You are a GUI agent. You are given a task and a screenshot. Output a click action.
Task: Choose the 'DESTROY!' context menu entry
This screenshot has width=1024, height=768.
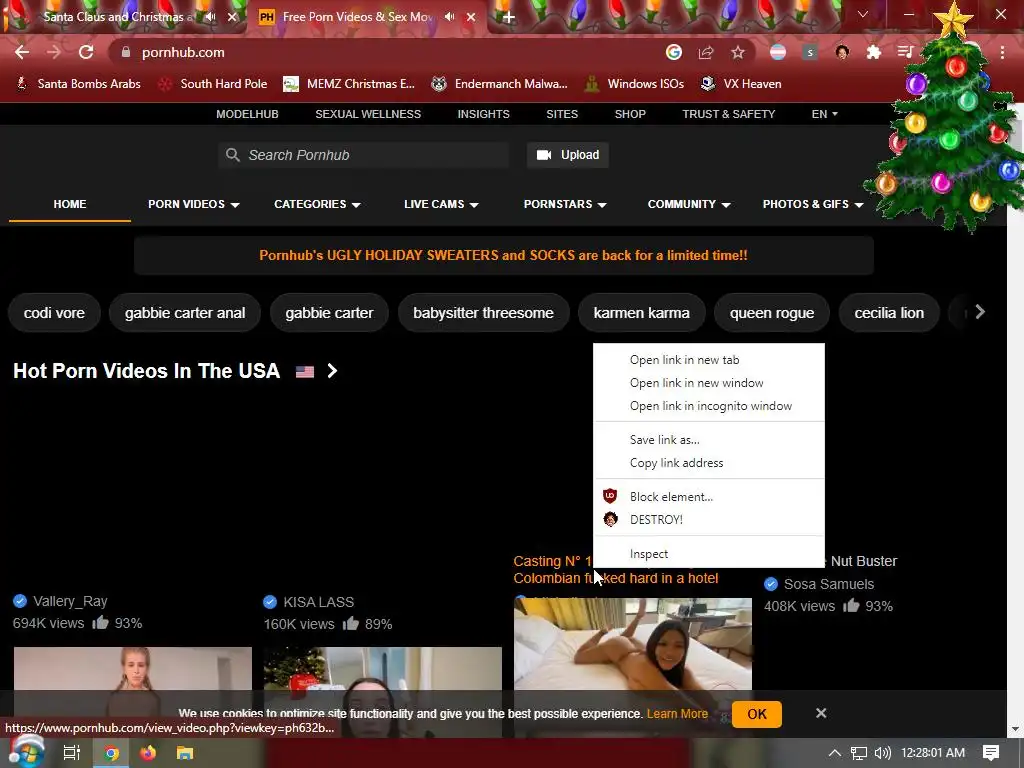[x=709, y=519]
